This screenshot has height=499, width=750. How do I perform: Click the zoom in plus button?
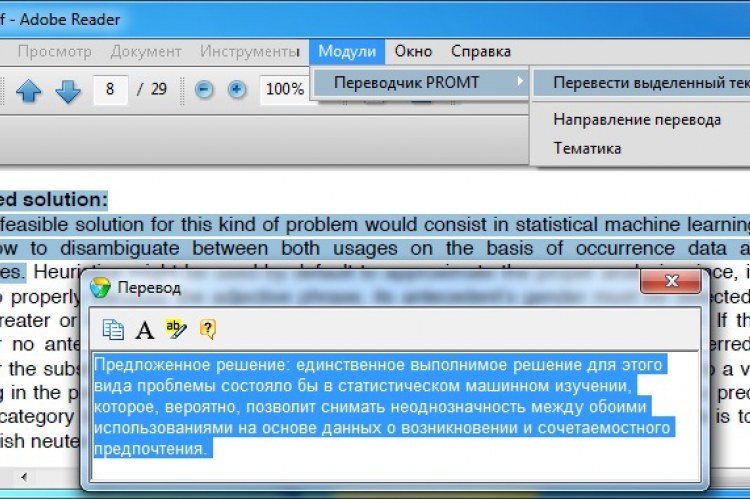click(x=236, y=89)
